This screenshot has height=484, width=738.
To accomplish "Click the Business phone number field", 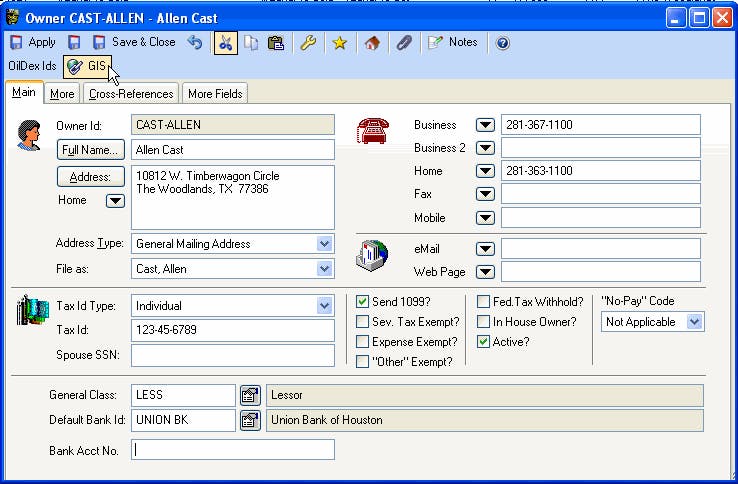I will 601,125.
